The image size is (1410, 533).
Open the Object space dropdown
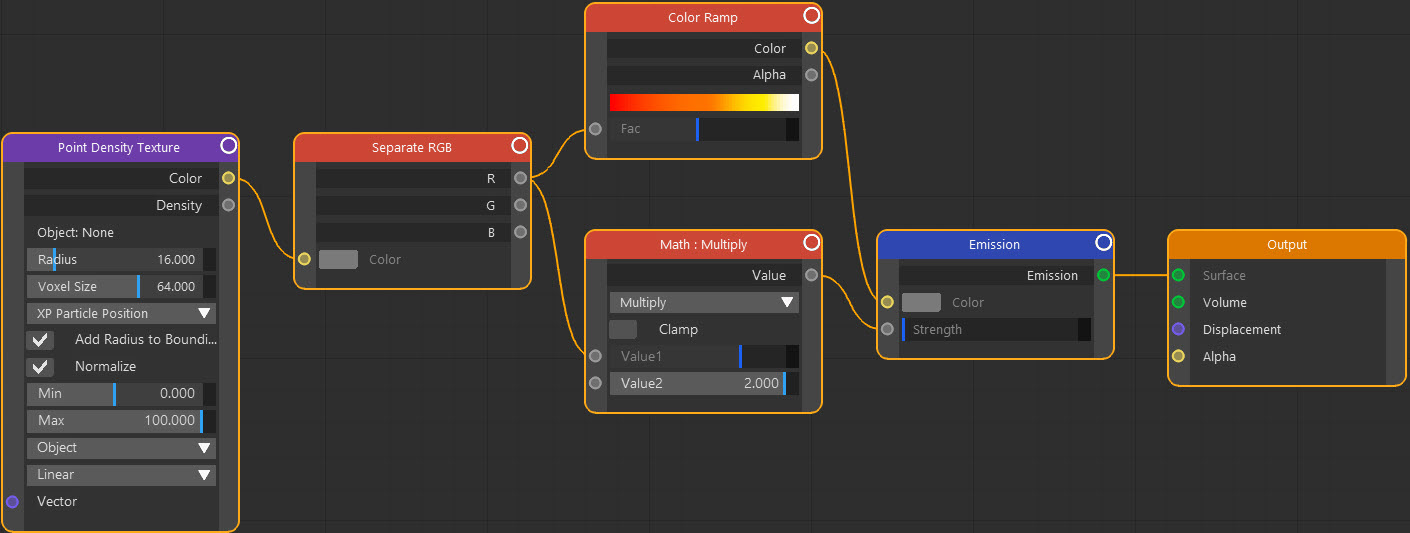(121, 447)
